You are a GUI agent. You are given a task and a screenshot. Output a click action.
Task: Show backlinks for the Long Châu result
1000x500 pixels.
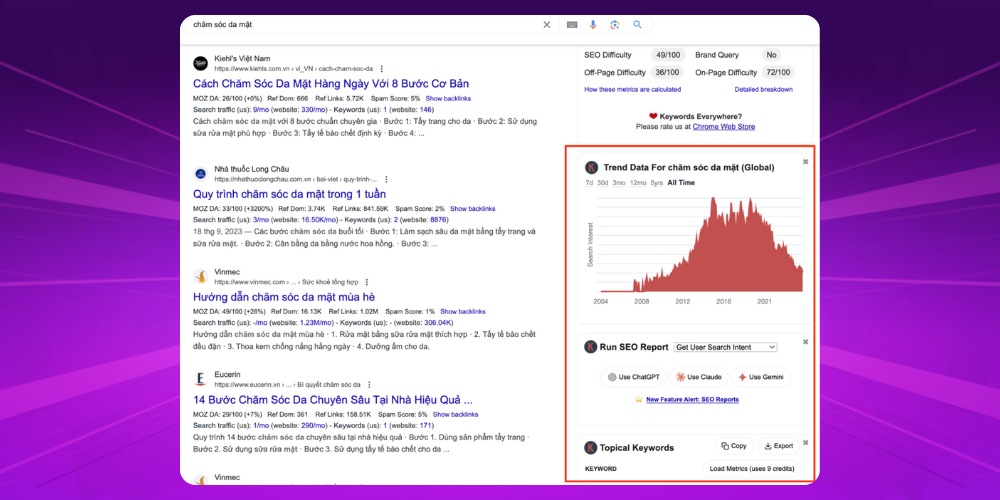(x=473, y=209)
